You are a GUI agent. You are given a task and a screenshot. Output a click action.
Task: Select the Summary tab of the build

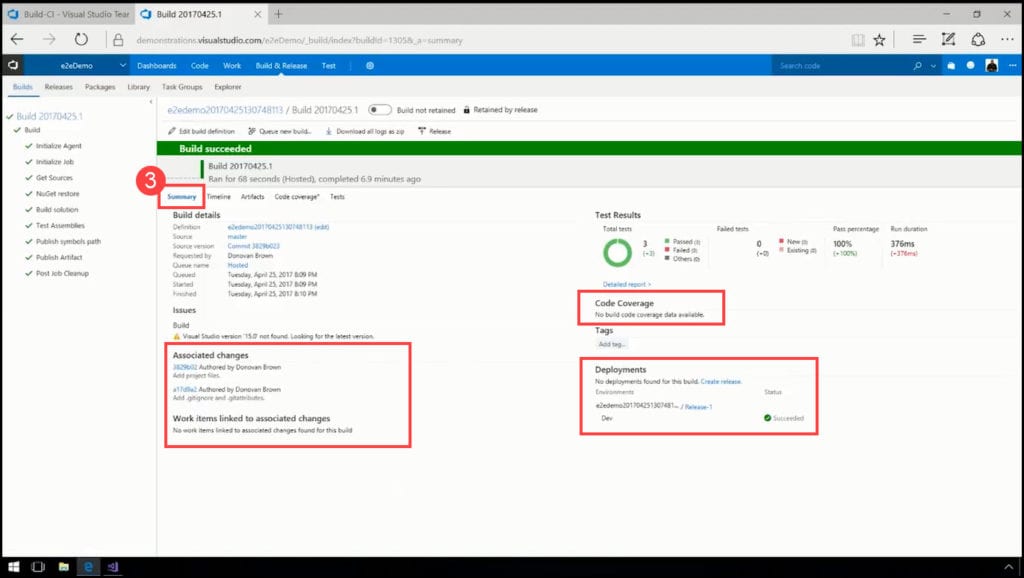[182, 197]
